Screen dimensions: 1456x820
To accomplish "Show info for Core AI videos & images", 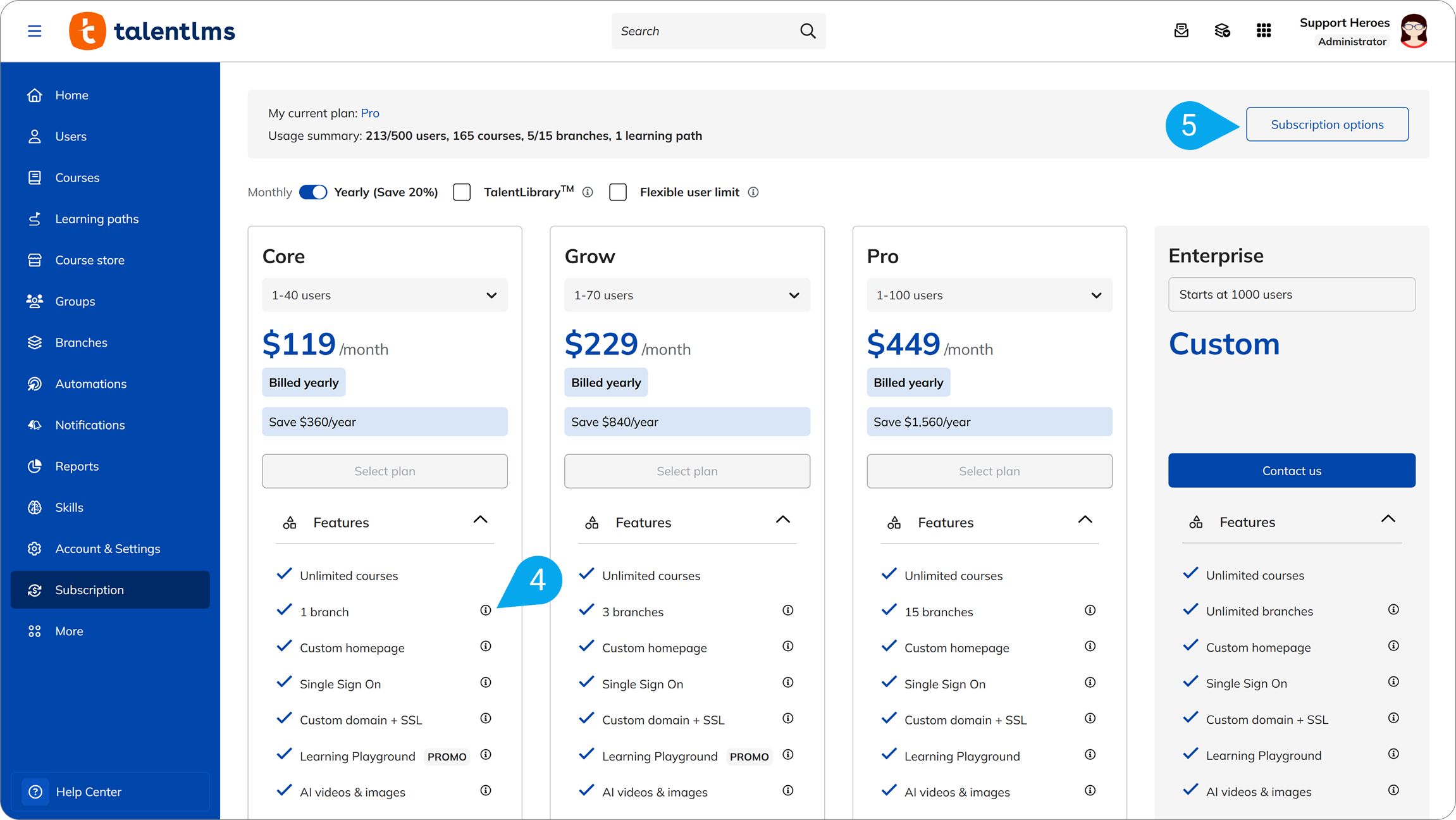I will (486, 791).
